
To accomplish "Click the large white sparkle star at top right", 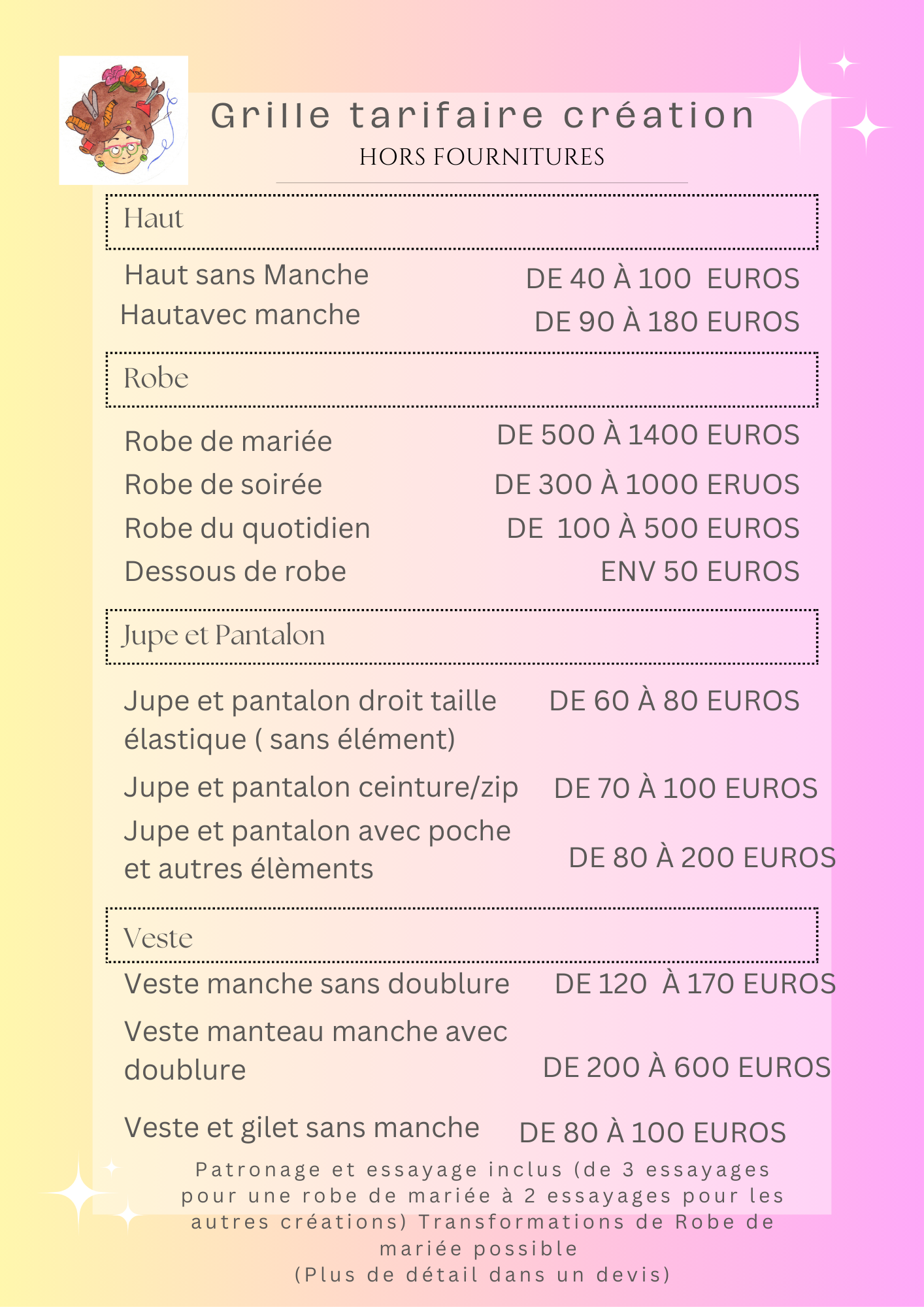I will pos(801,98).
